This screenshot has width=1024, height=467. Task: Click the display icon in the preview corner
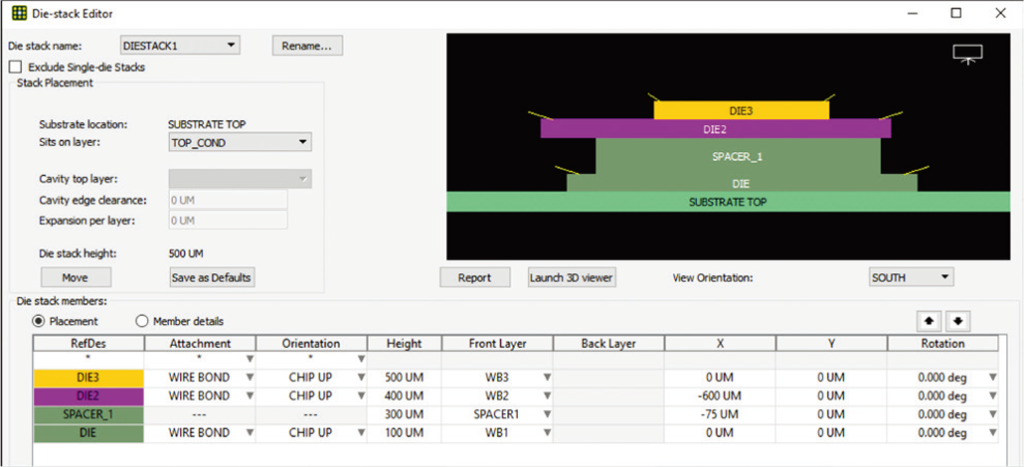pos(967,55)
